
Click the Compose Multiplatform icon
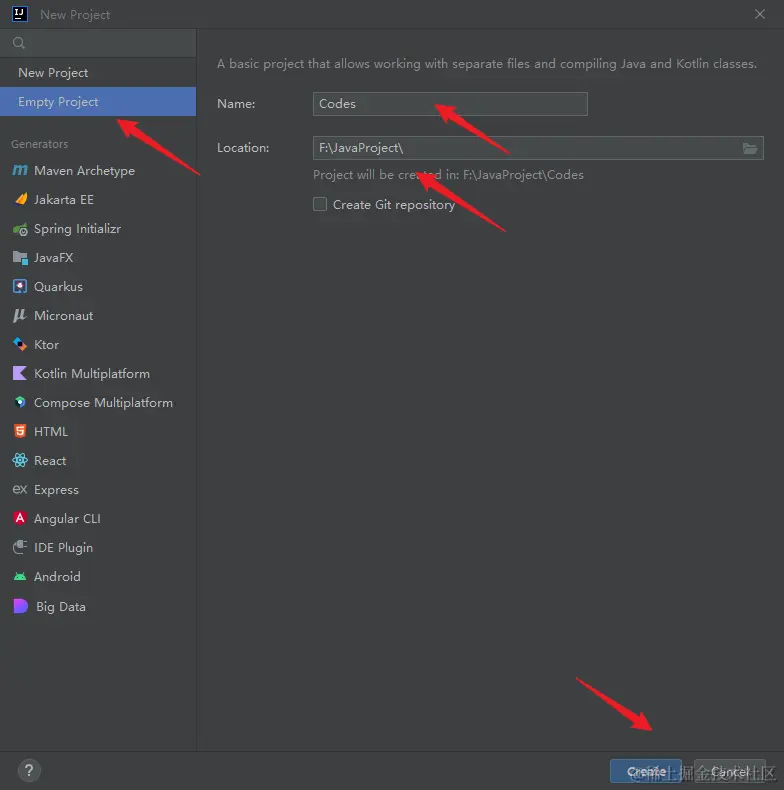[20, 402]
